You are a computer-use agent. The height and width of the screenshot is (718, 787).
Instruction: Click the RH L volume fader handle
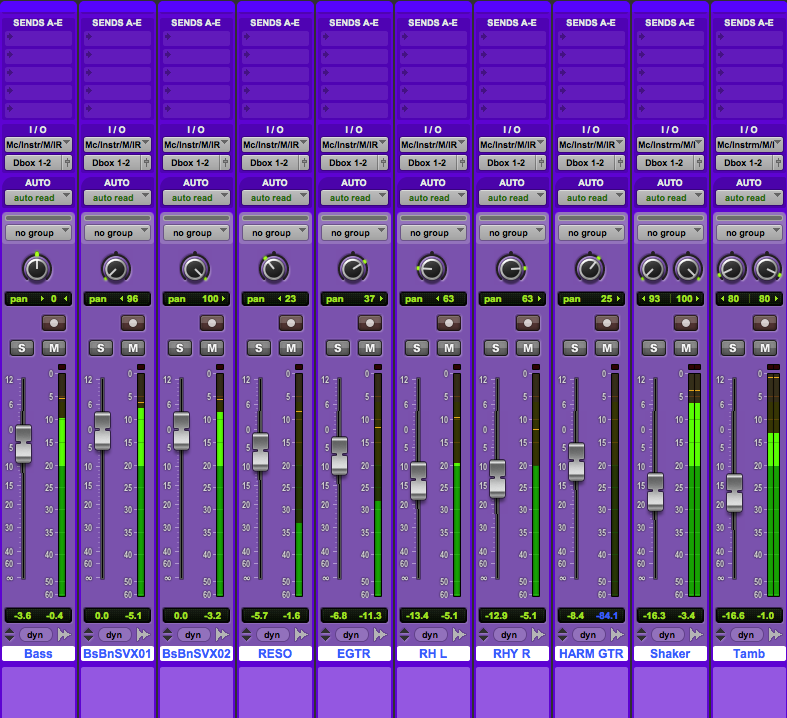pyautogui.click(x=418, y=481)
